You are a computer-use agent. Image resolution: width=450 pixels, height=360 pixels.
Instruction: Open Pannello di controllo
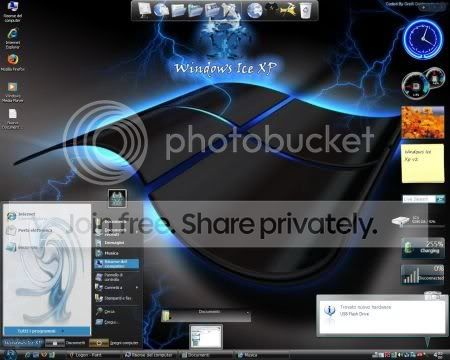[117, 277]
